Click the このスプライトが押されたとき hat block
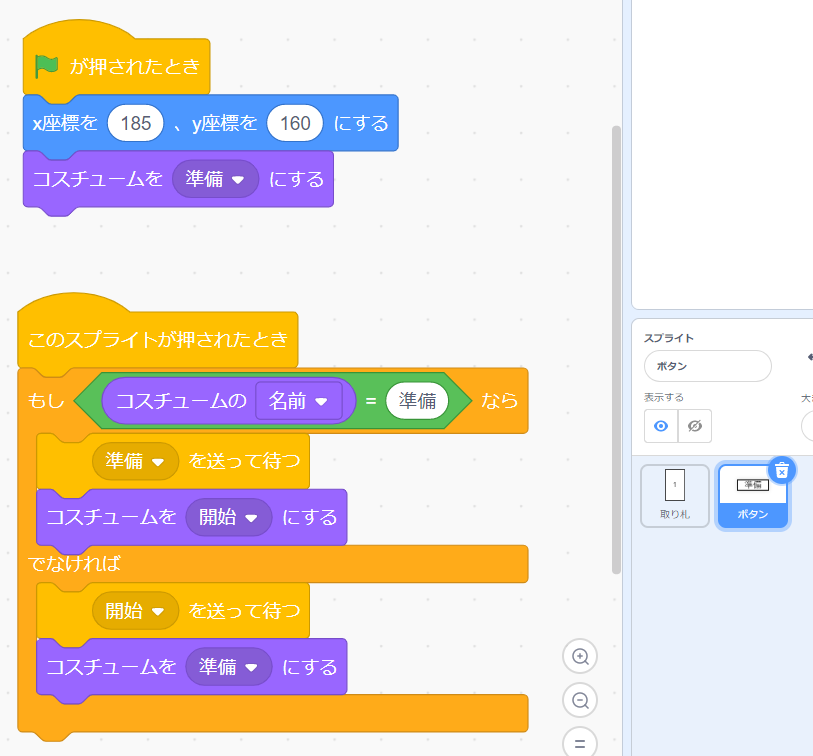 158,340
